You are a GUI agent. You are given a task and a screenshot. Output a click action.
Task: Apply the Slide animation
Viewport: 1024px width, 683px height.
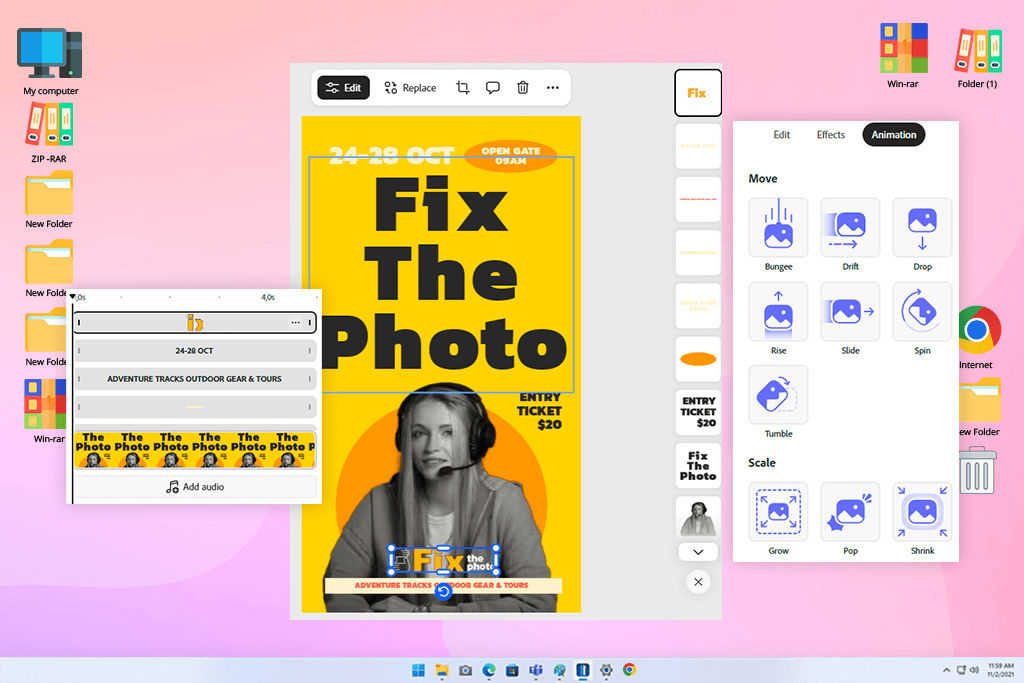pos(850,311)
